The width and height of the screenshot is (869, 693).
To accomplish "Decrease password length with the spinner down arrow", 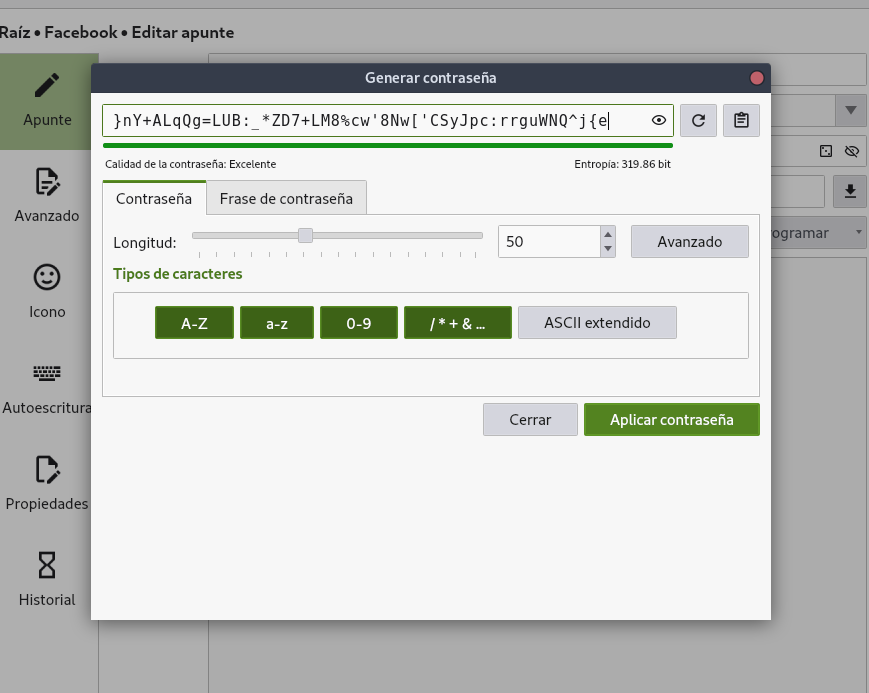I will 607,249.
